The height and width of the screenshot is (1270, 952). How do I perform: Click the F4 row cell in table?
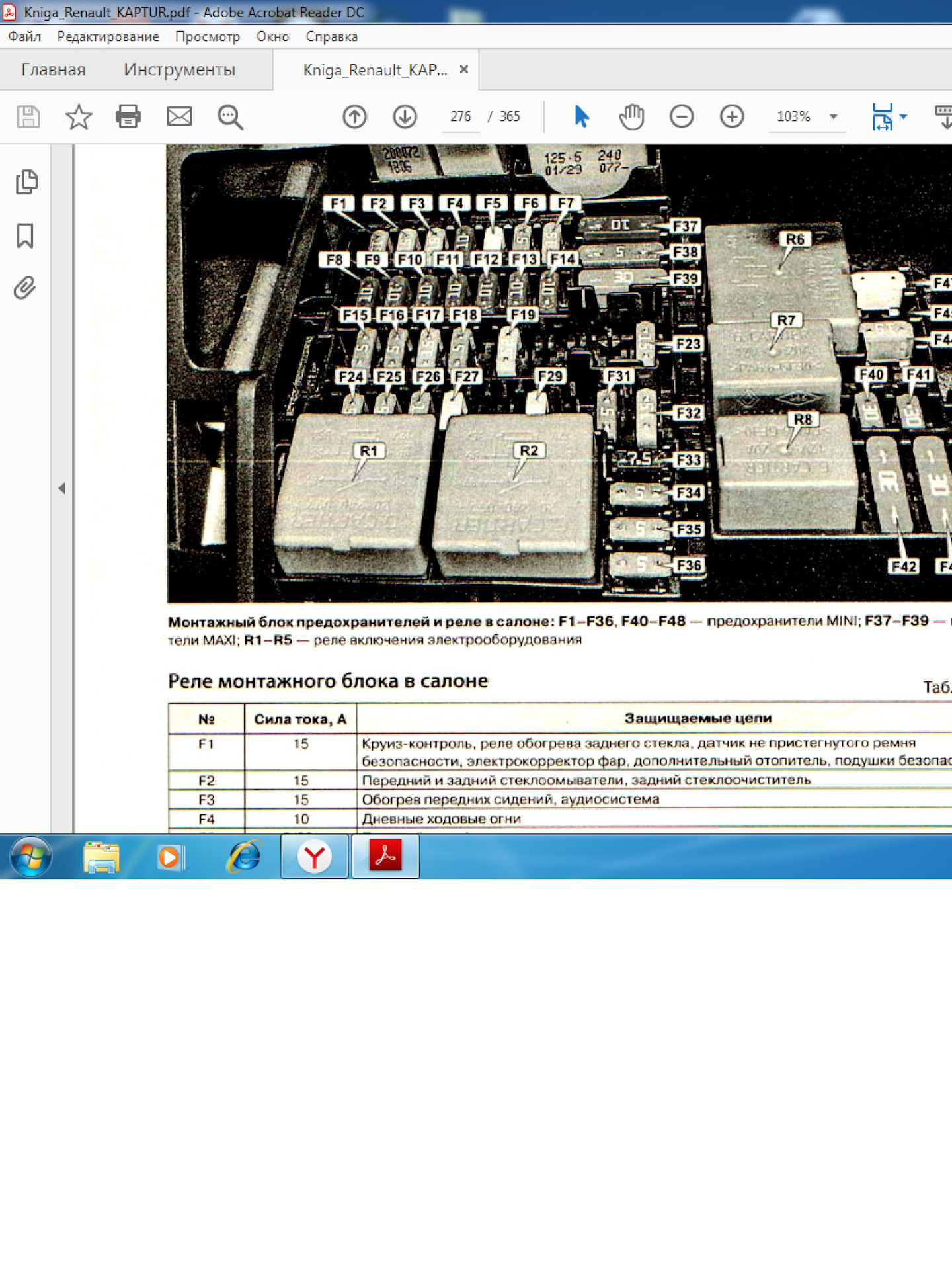(x=206, y=819)
